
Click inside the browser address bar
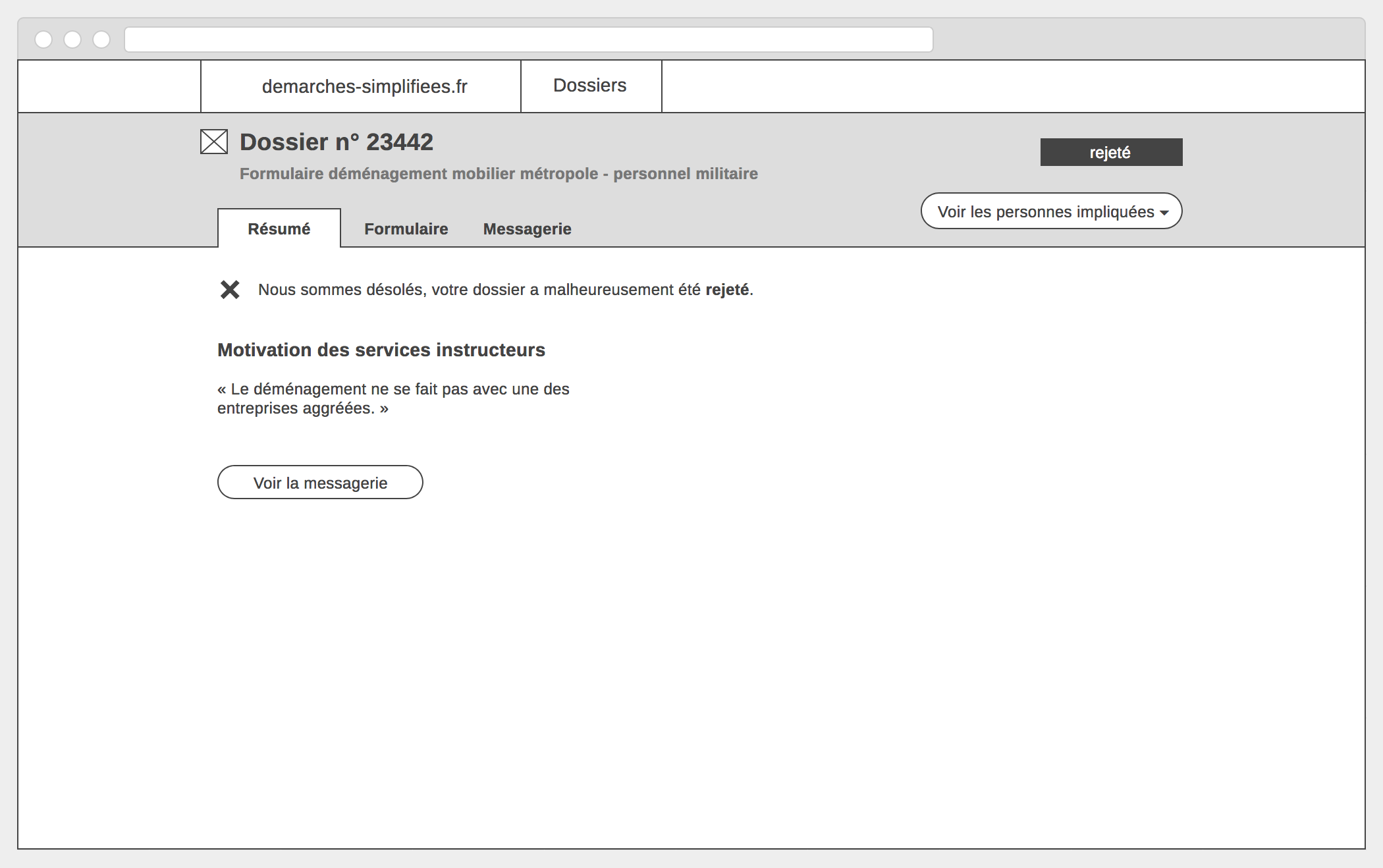pyautogui.click(x=527, y=40)
